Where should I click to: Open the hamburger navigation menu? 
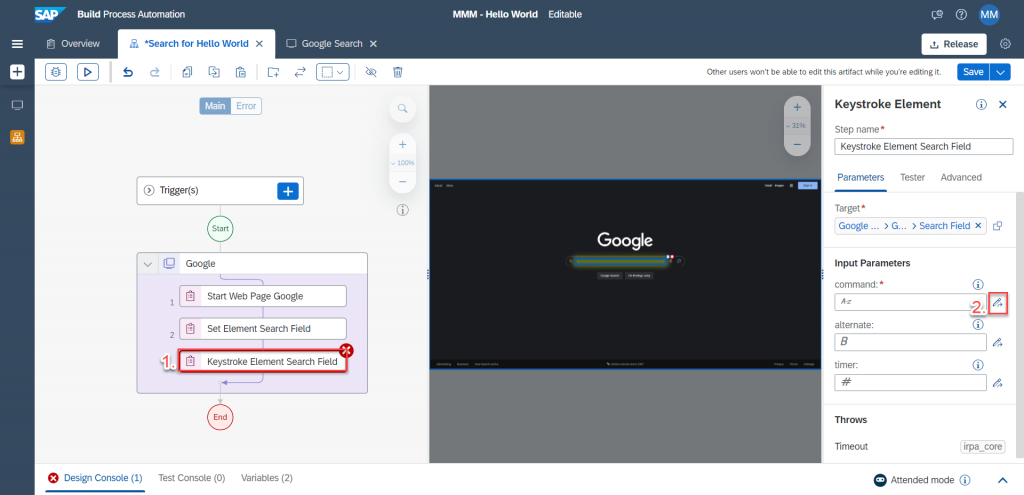[17, 44]
